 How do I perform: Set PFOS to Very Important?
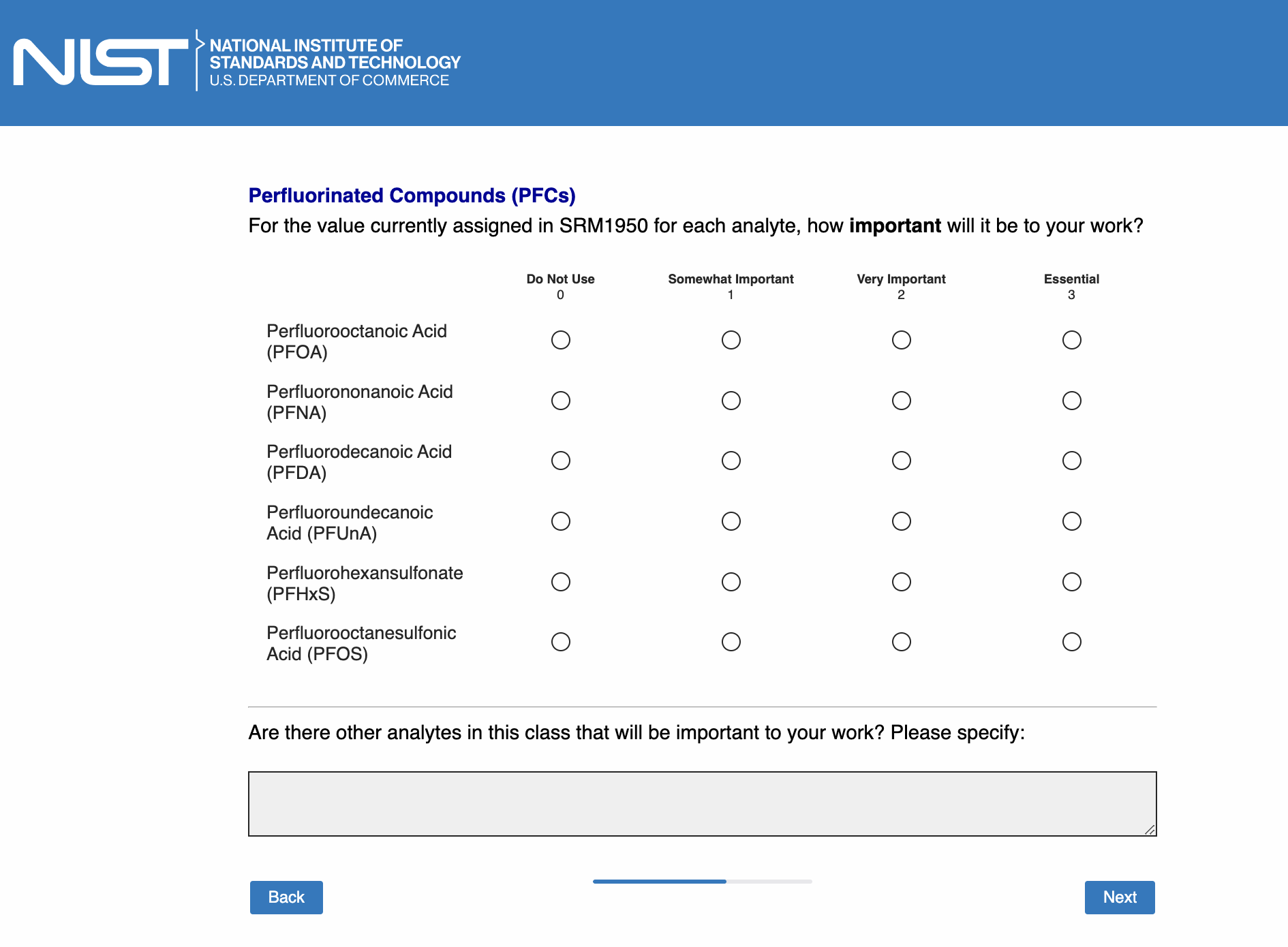(x=901, y=642)
